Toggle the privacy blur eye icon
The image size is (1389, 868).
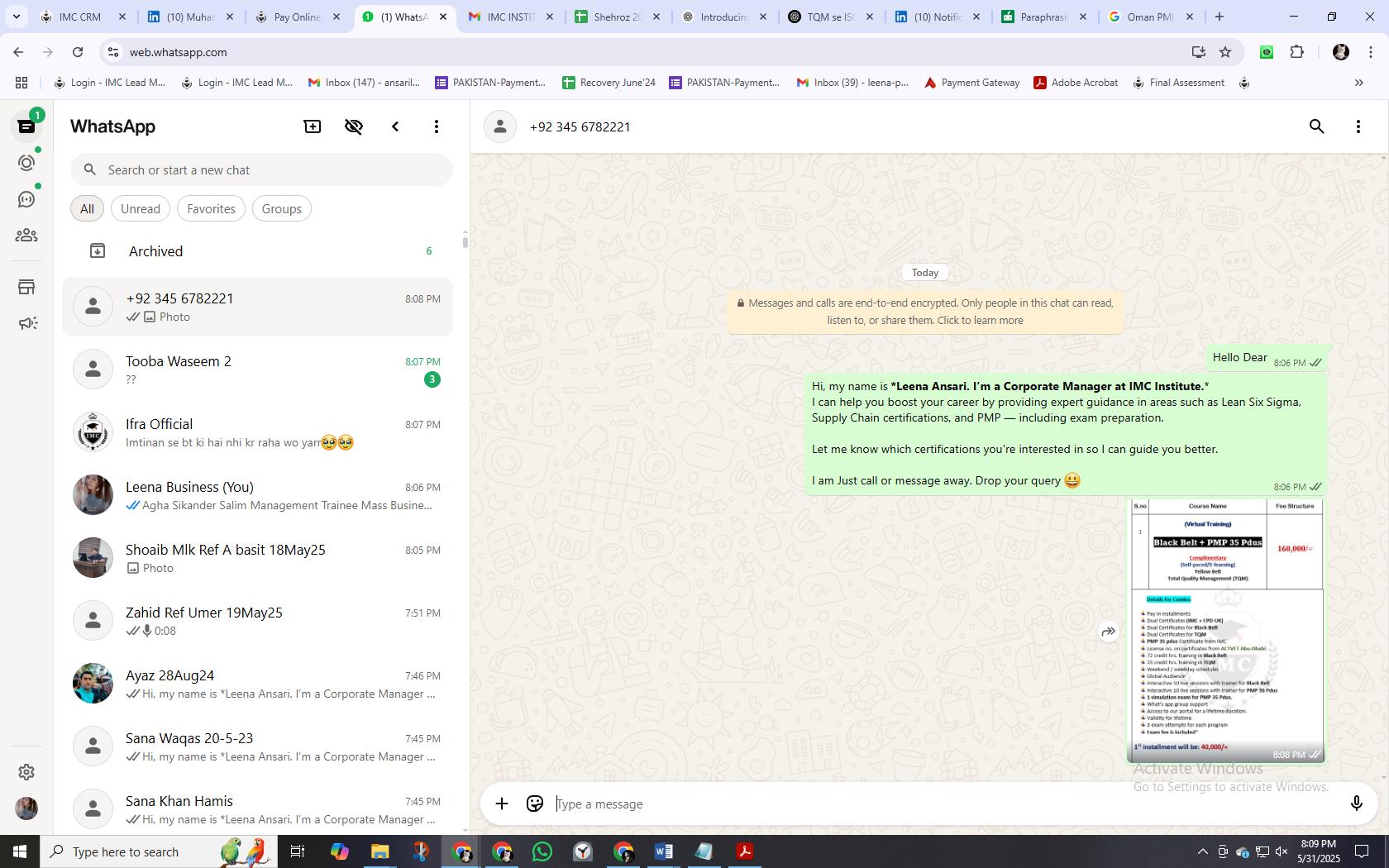(354, 126)
